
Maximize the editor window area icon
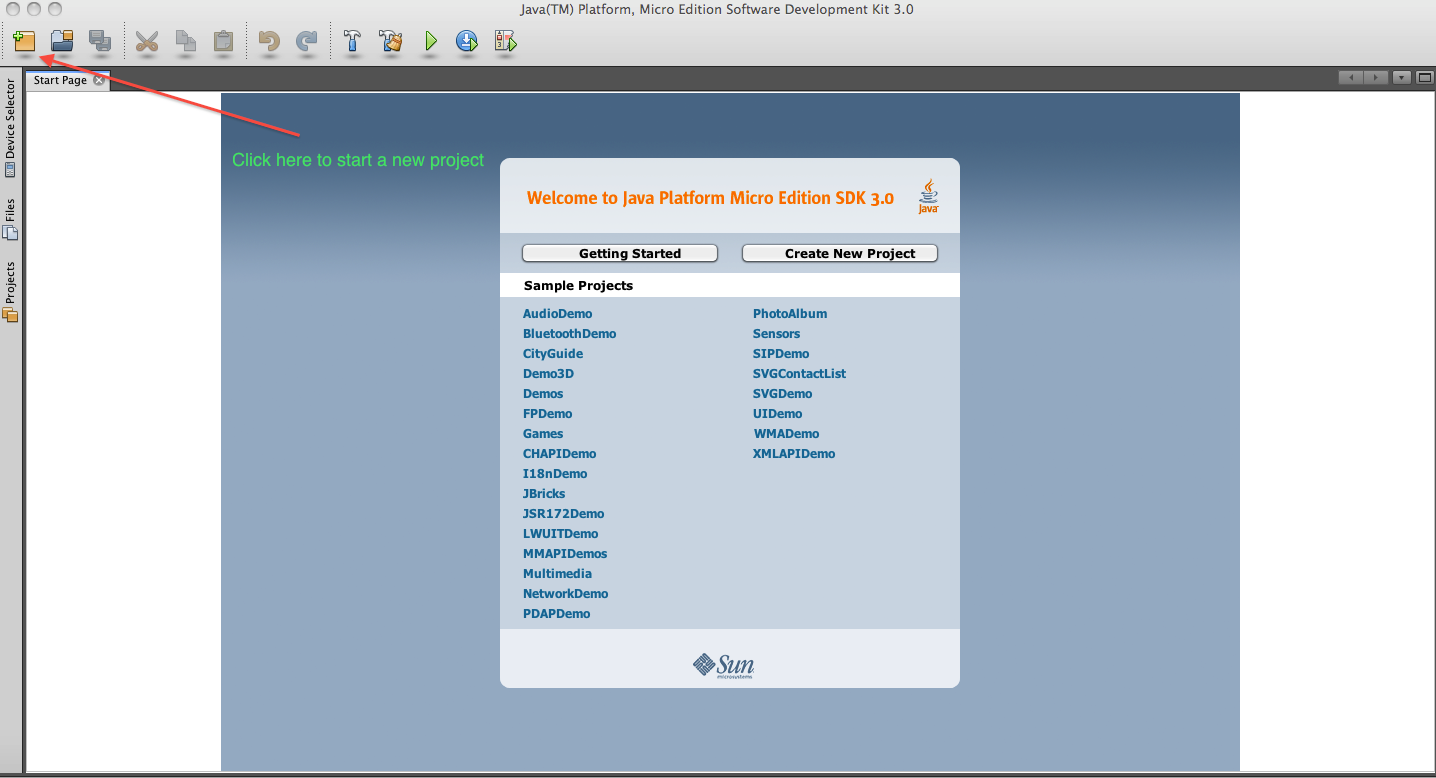click(x=1424, y=77)
